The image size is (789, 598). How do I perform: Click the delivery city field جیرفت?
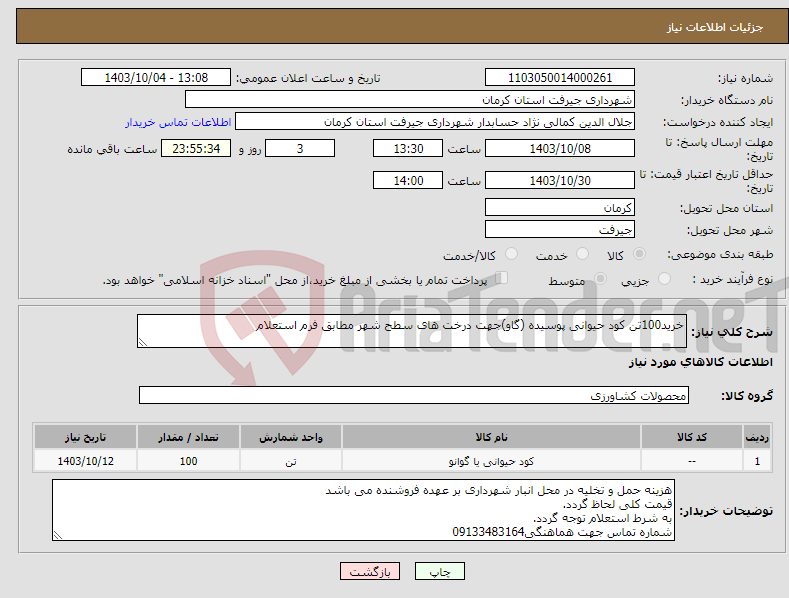coord(560,230)
